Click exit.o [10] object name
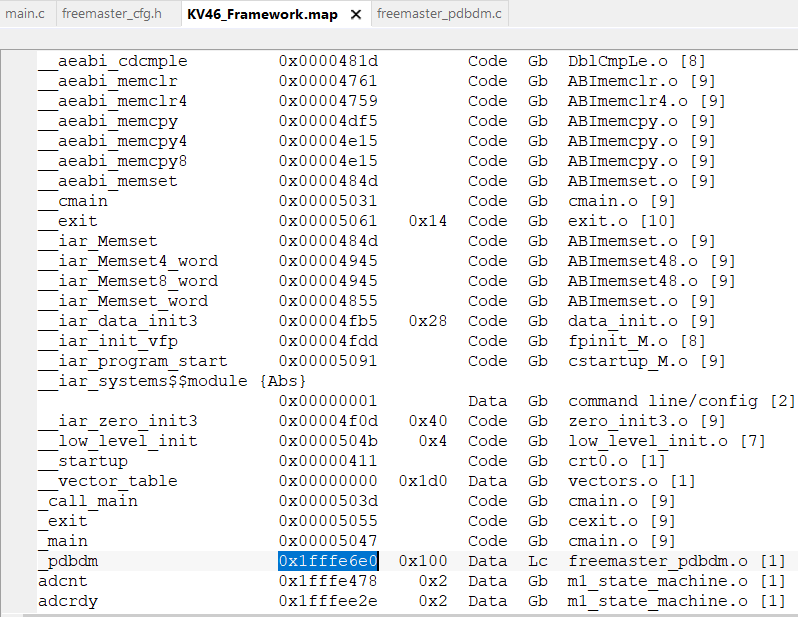Screen dimensions: 798x617 point(622,221)
